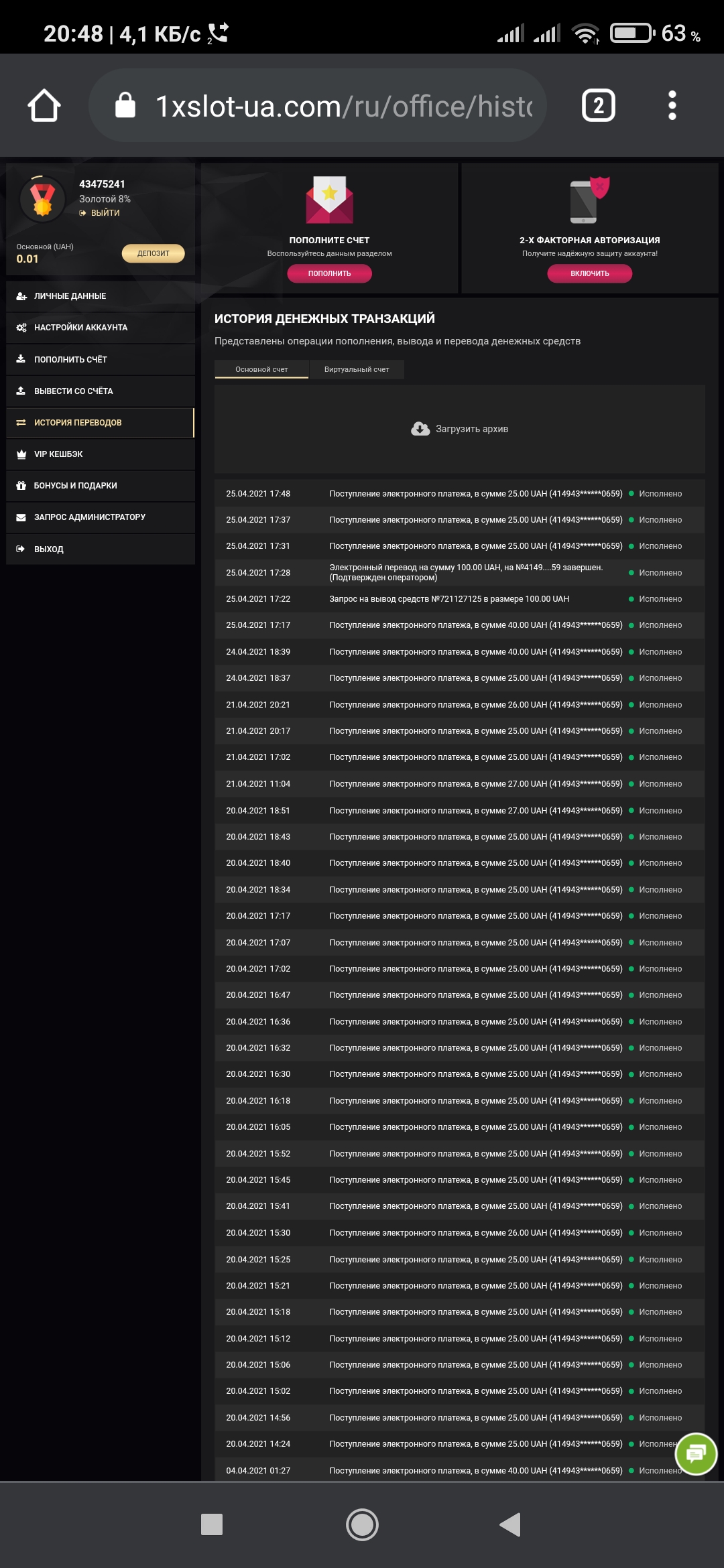Open the browser three-dot menu
Image resolution: width=724 pixels, height=1568 pixels.
click(x=672, y=106)
